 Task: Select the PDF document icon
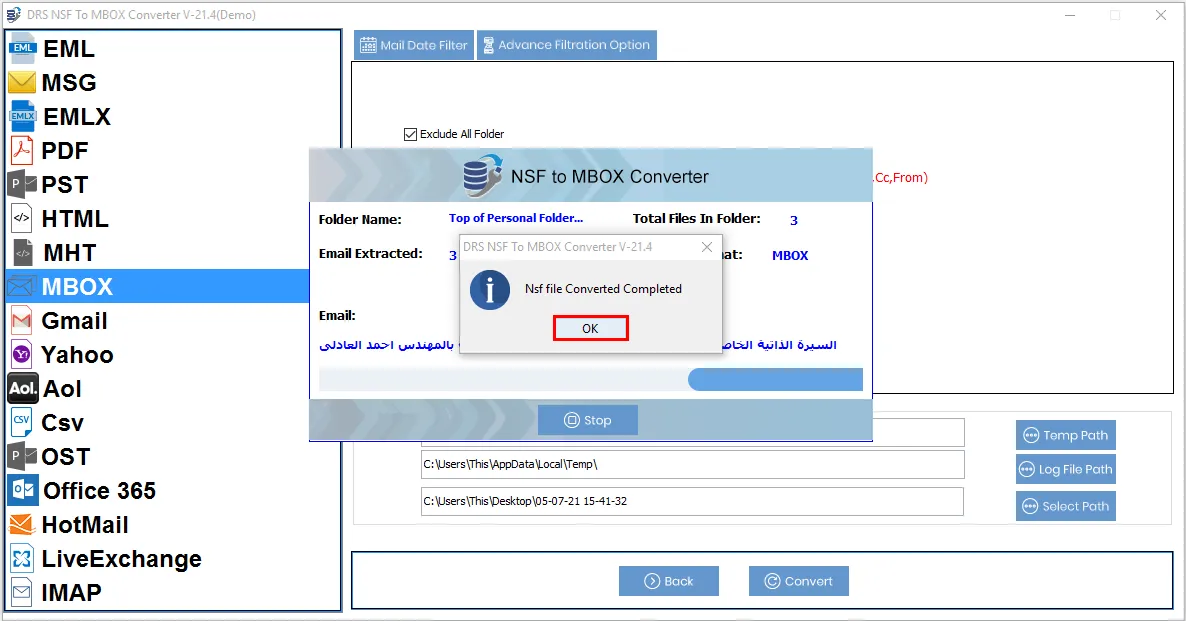coord(22,151)
